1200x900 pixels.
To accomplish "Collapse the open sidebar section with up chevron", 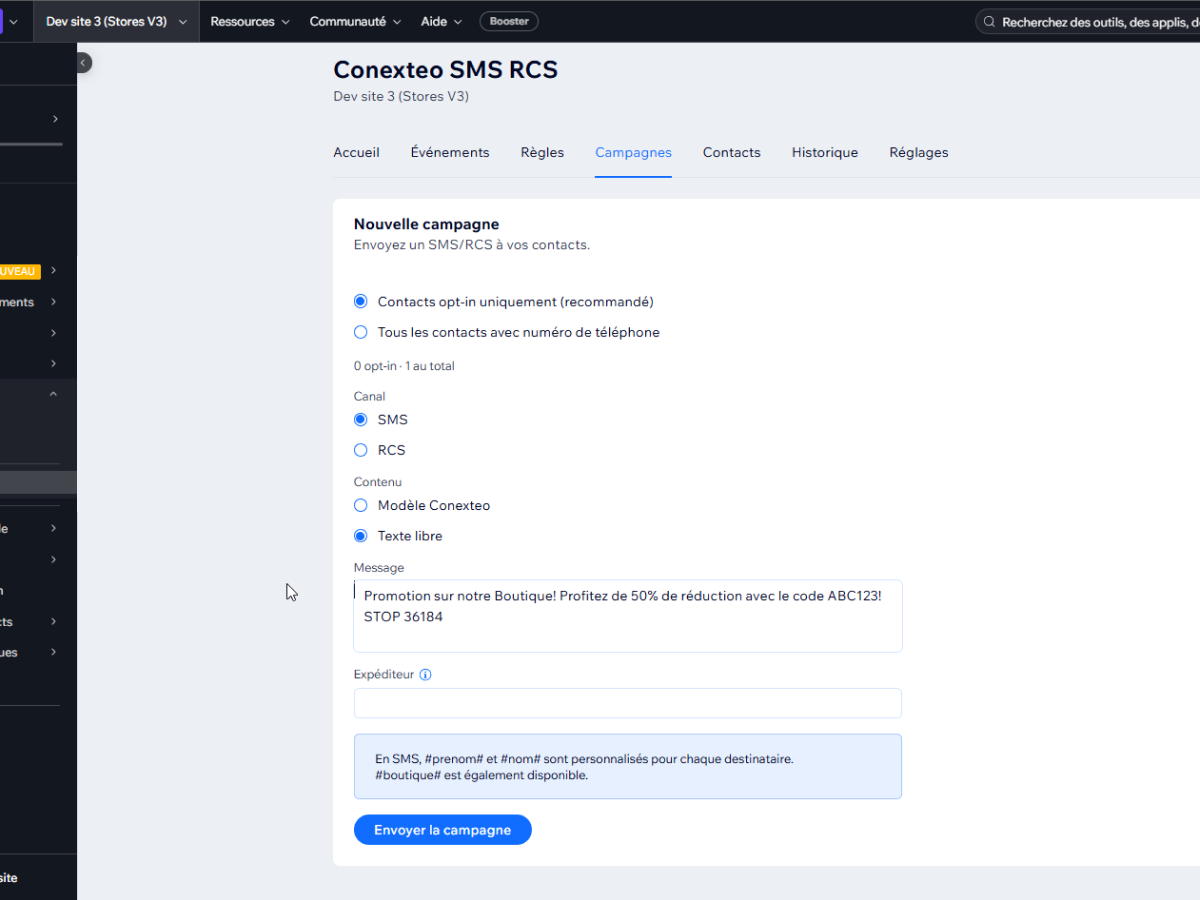I will (54, 394).
